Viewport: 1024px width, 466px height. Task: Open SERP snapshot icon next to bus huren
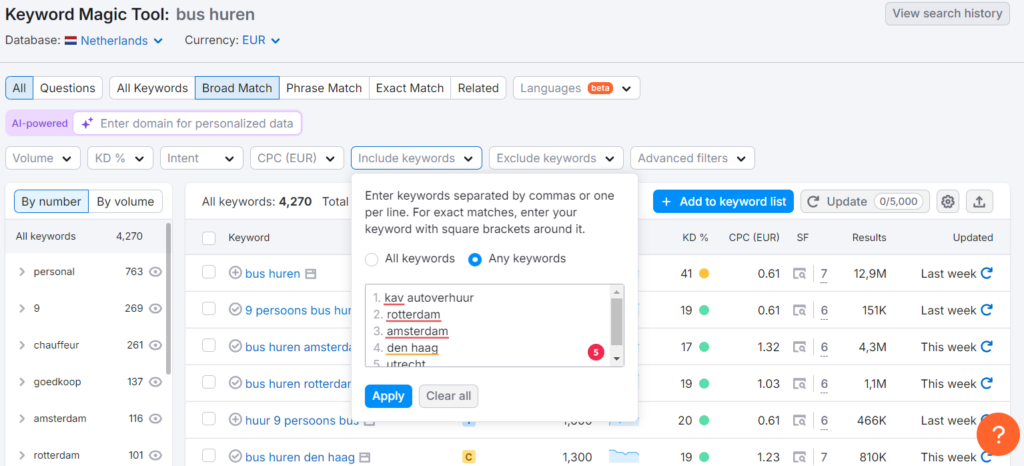point(311,273)
